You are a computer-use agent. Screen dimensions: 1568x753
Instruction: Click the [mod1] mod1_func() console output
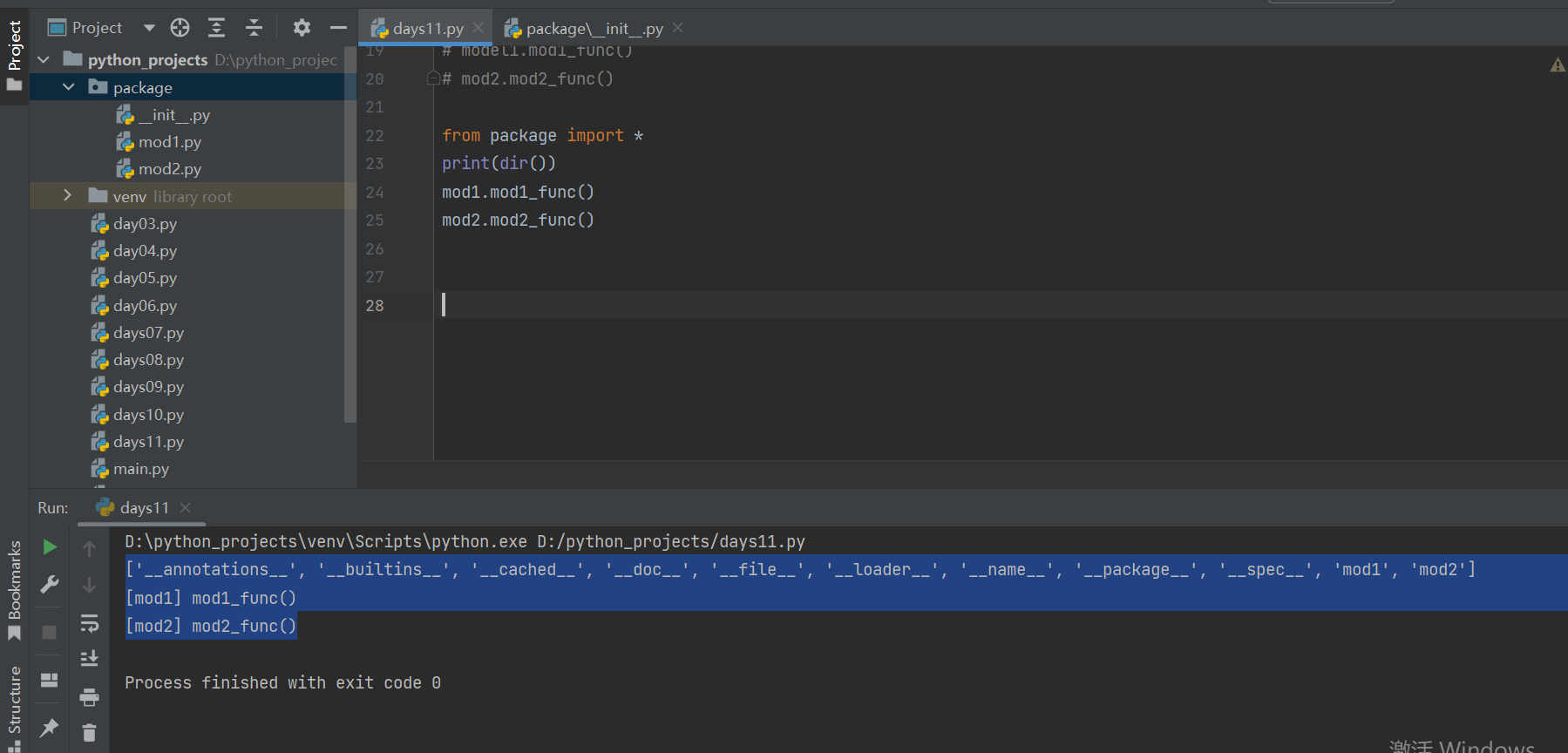pyautogui.click(x=211, y=598)
